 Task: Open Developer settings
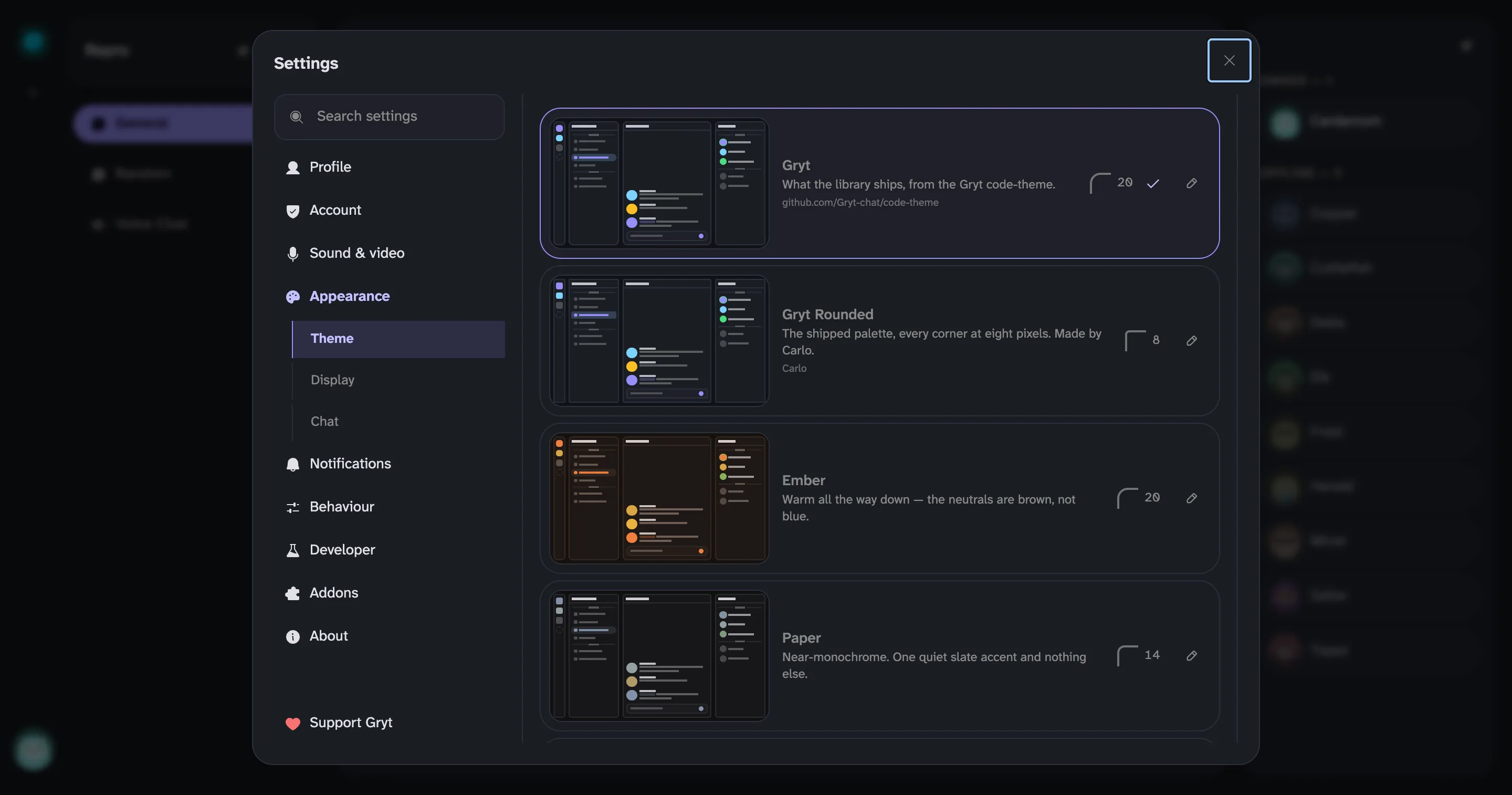(x=390, y=550)
